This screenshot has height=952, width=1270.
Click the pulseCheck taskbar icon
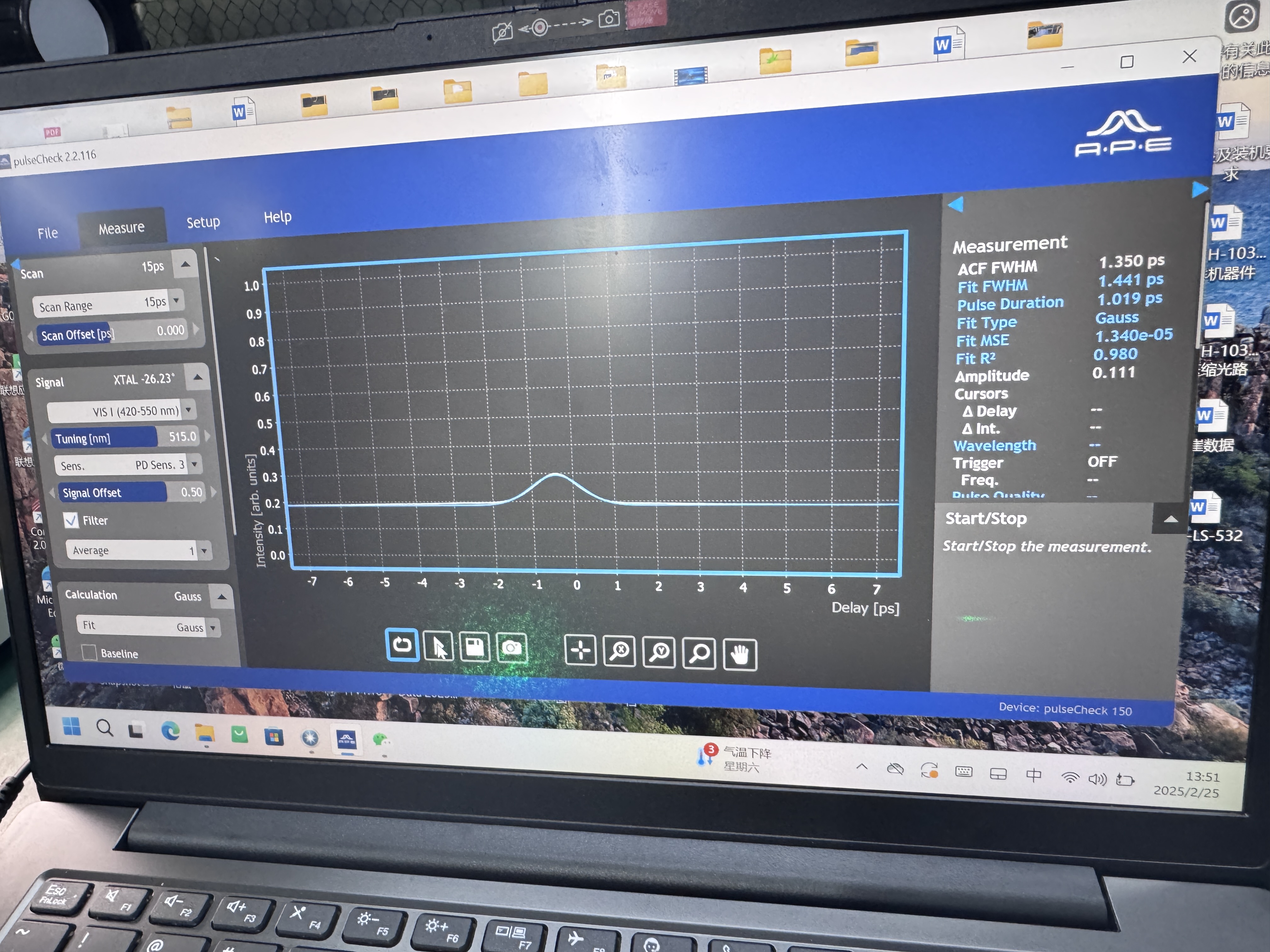347,740
